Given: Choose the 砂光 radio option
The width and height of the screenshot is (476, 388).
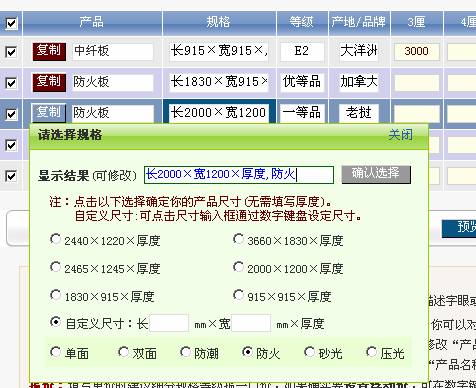Looking at the screenshot, I should (x=309, y=352).
